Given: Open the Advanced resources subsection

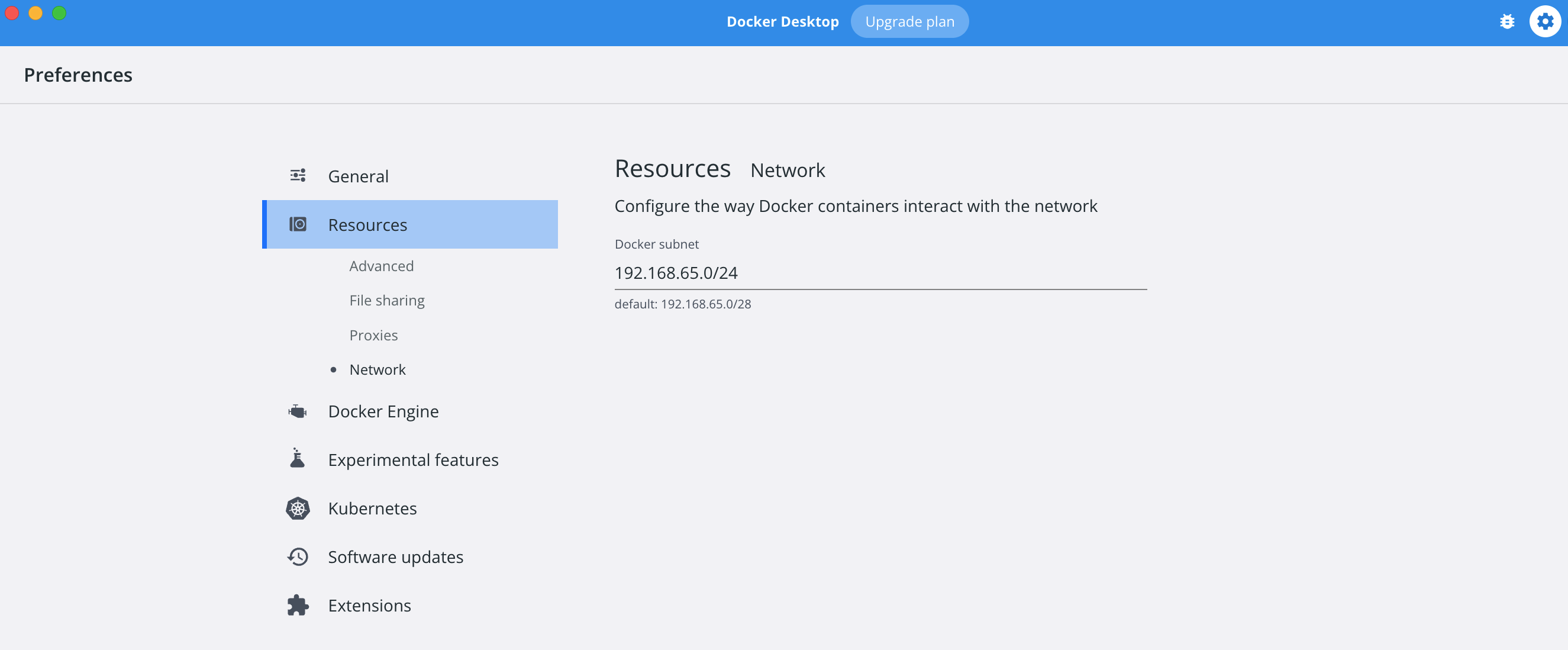Looking at the screenshot, I should tap(381, 266).
